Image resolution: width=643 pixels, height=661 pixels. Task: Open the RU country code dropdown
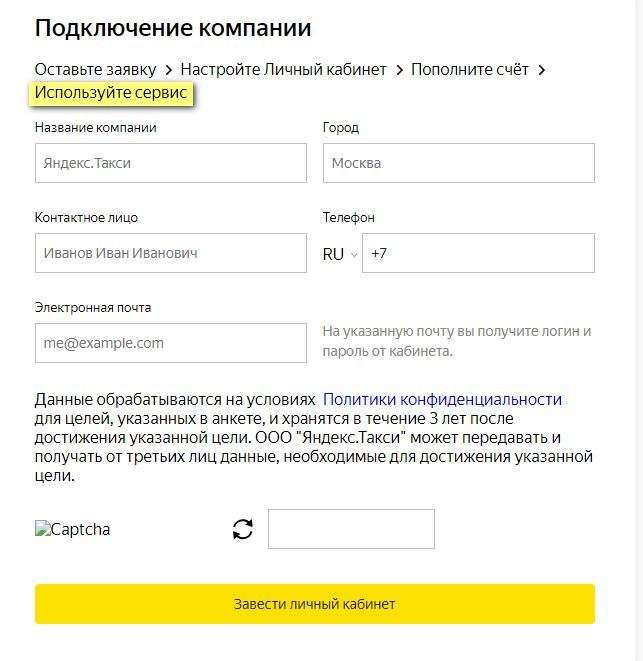tap(340, 254)
